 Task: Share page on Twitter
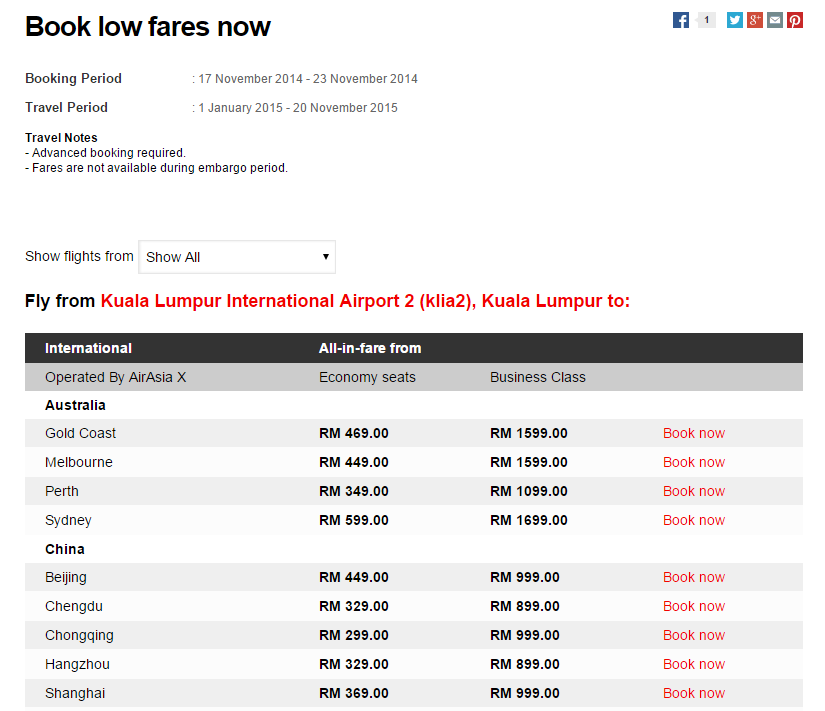735,20
